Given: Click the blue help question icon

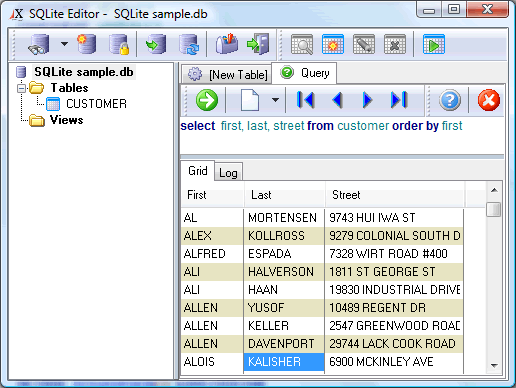Looking at the screenshot, I should [450, 100].
